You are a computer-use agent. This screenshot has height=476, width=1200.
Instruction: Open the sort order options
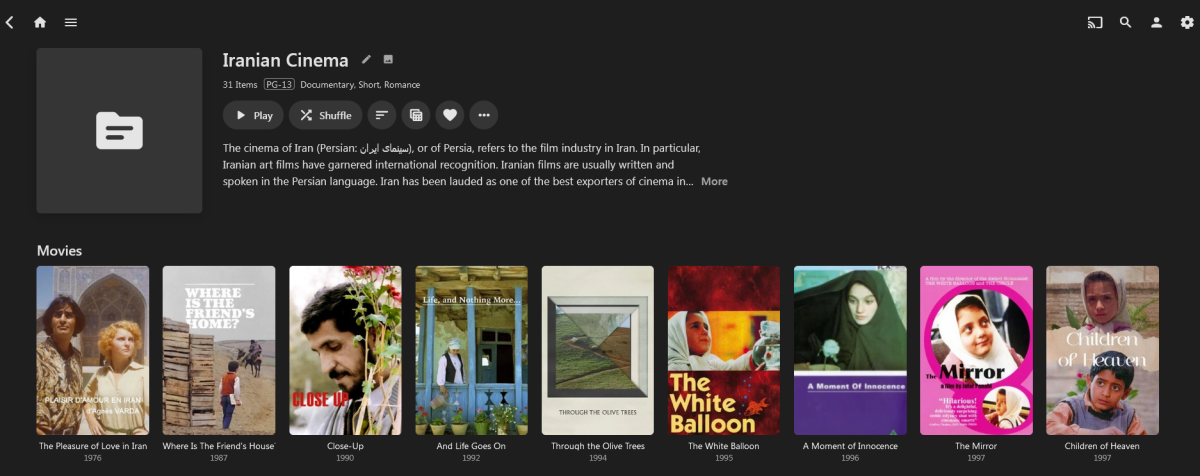click(x=381, y=115)
